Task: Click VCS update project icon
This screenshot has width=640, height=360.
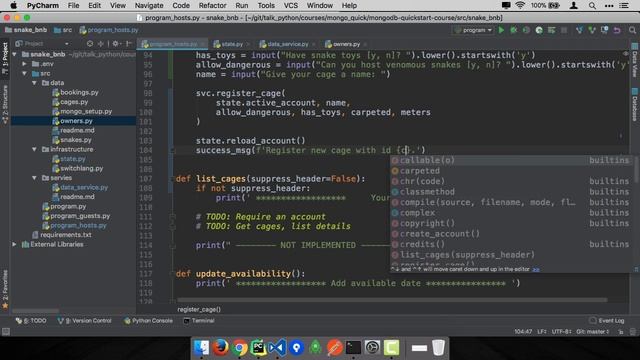Action: pyautogui.click(x=579, y=30)
